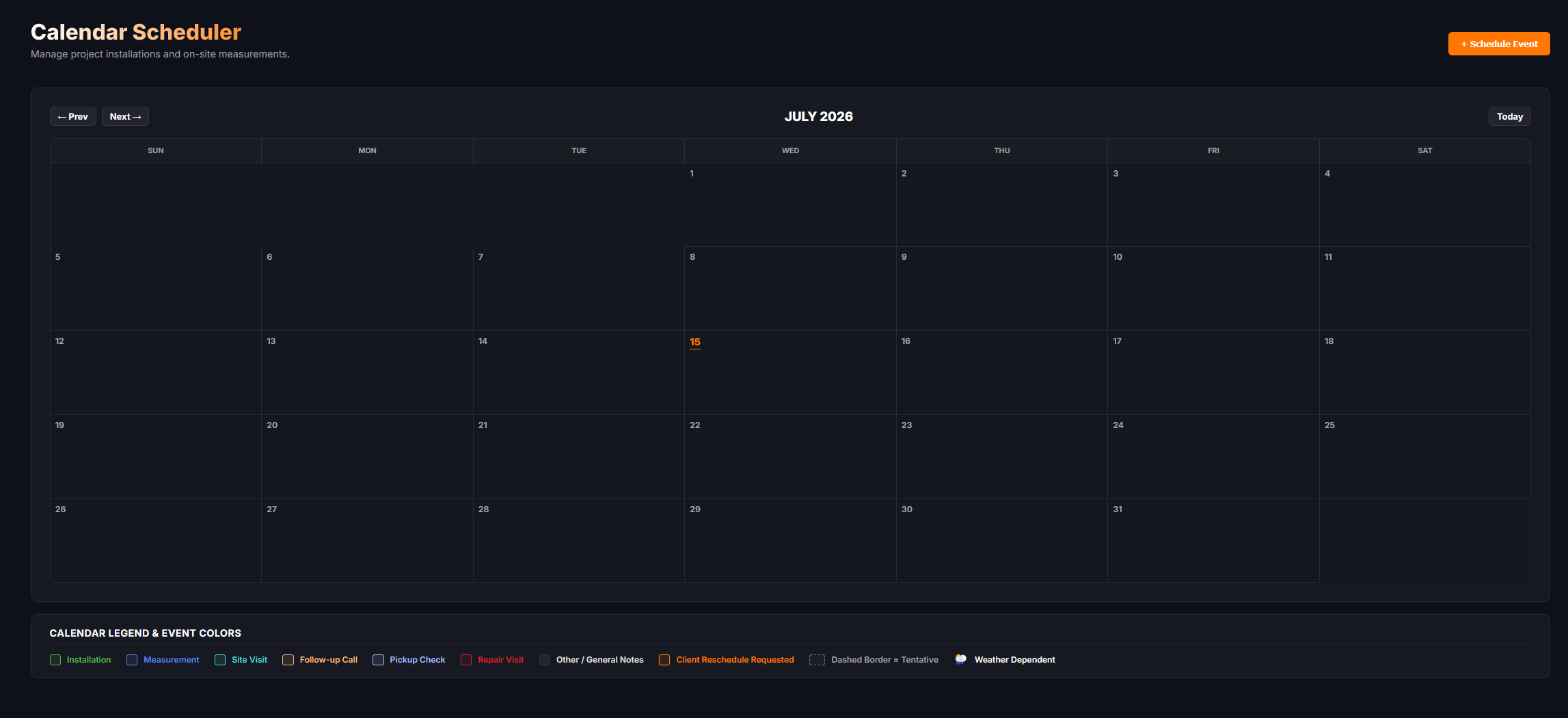
Task: Click the FRI column header
Action: 1213,150
